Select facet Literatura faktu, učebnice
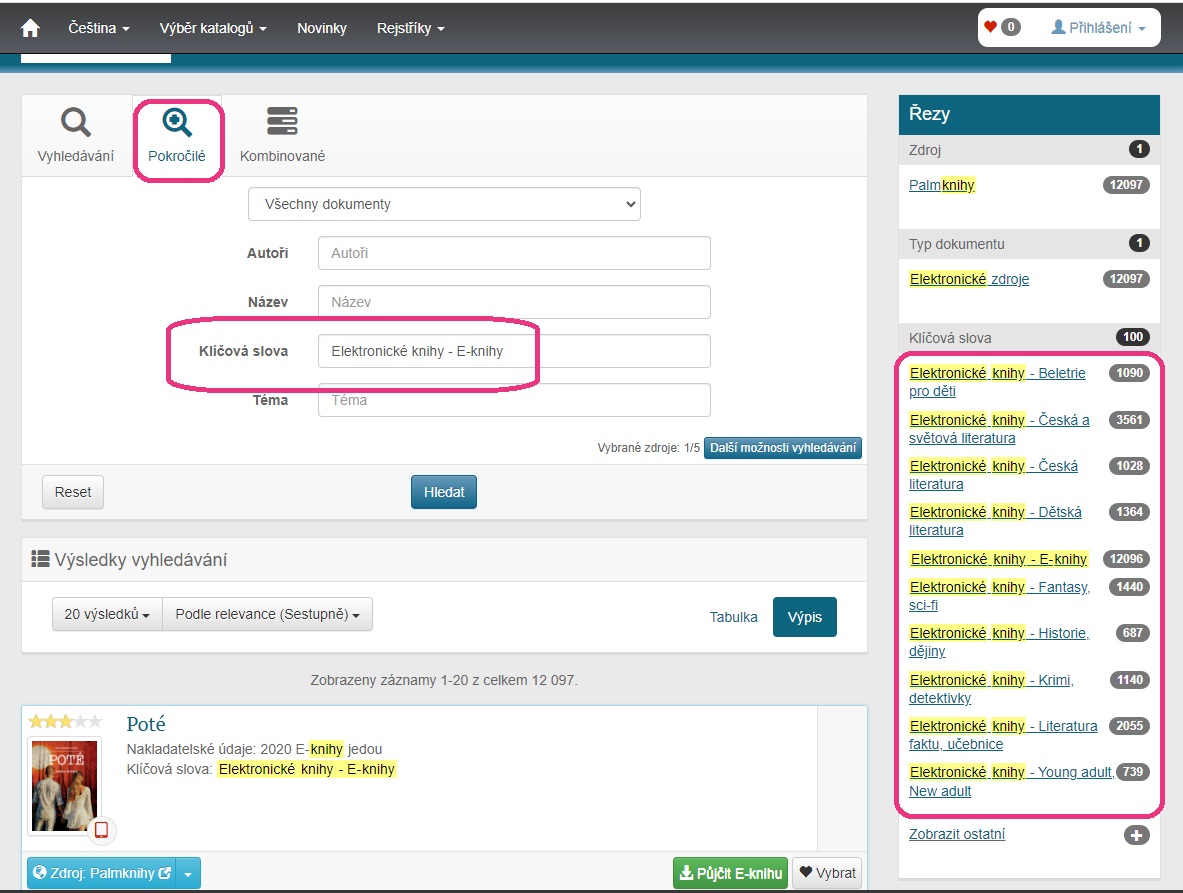The height and width of the screenshot is (893, 1183). (1003, 735)
